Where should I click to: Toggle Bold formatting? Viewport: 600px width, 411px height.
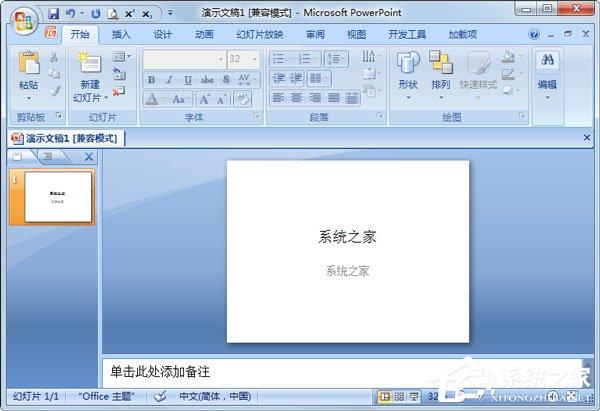(152, 80)
